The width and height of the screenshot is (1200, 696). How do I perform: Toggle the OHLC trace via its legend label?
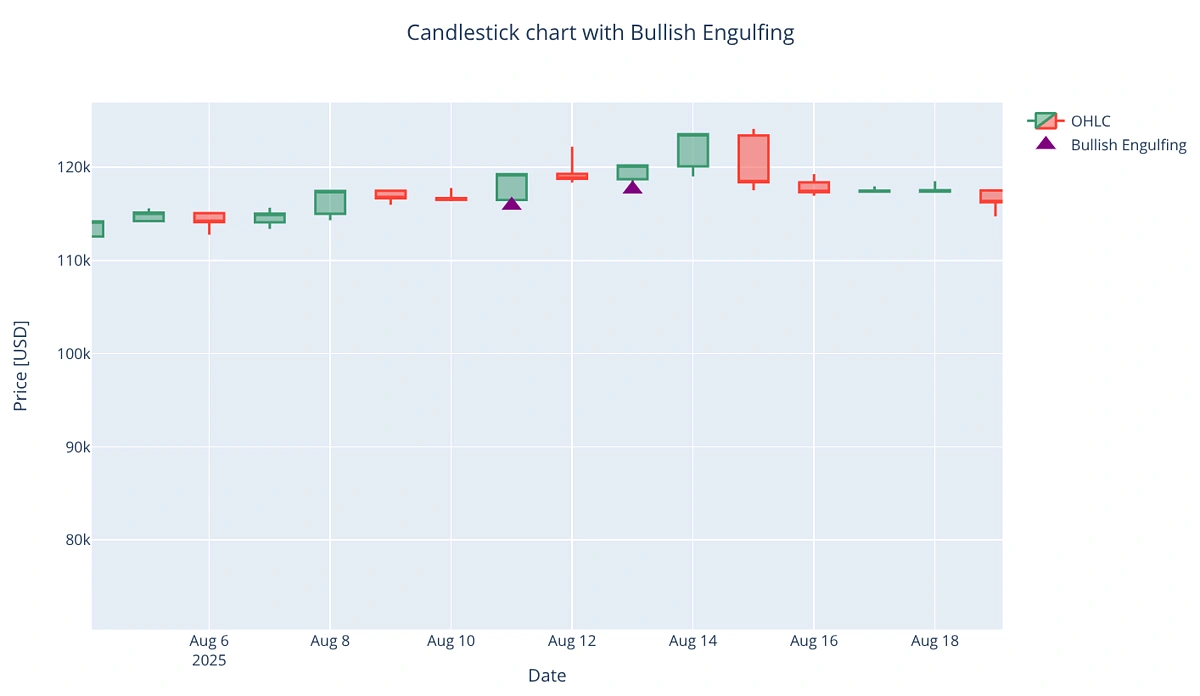1090,121
